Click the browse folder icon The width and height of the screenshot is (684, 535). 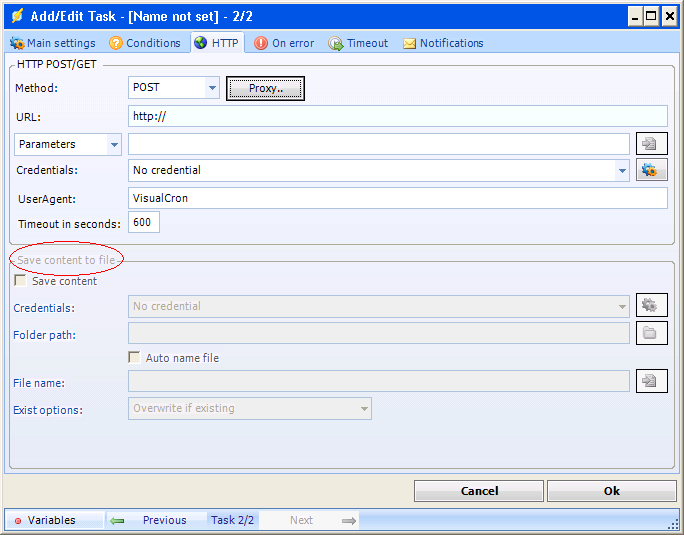651,333
